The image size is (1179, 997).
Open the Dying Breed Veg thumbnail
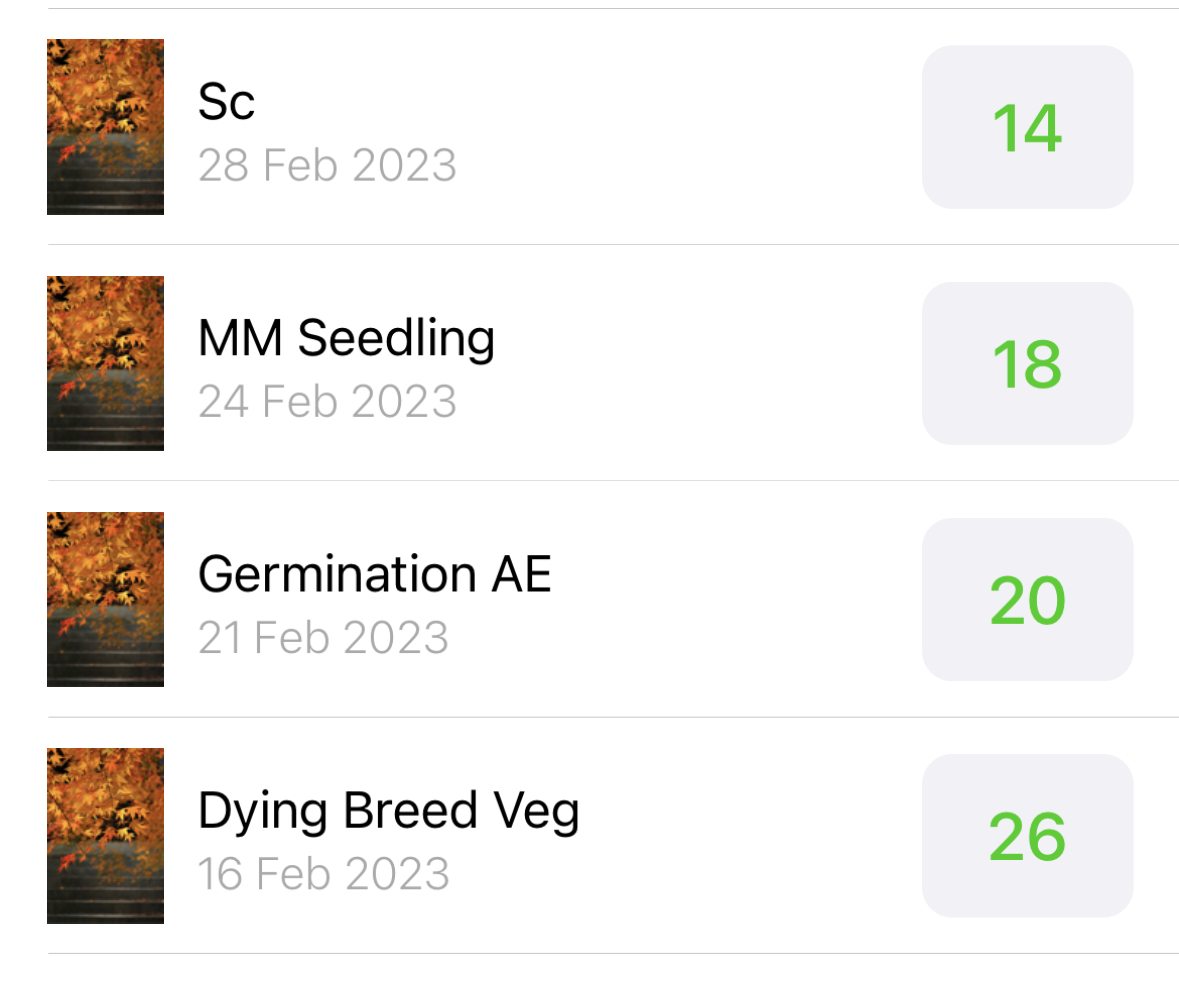tap(105, 835)
